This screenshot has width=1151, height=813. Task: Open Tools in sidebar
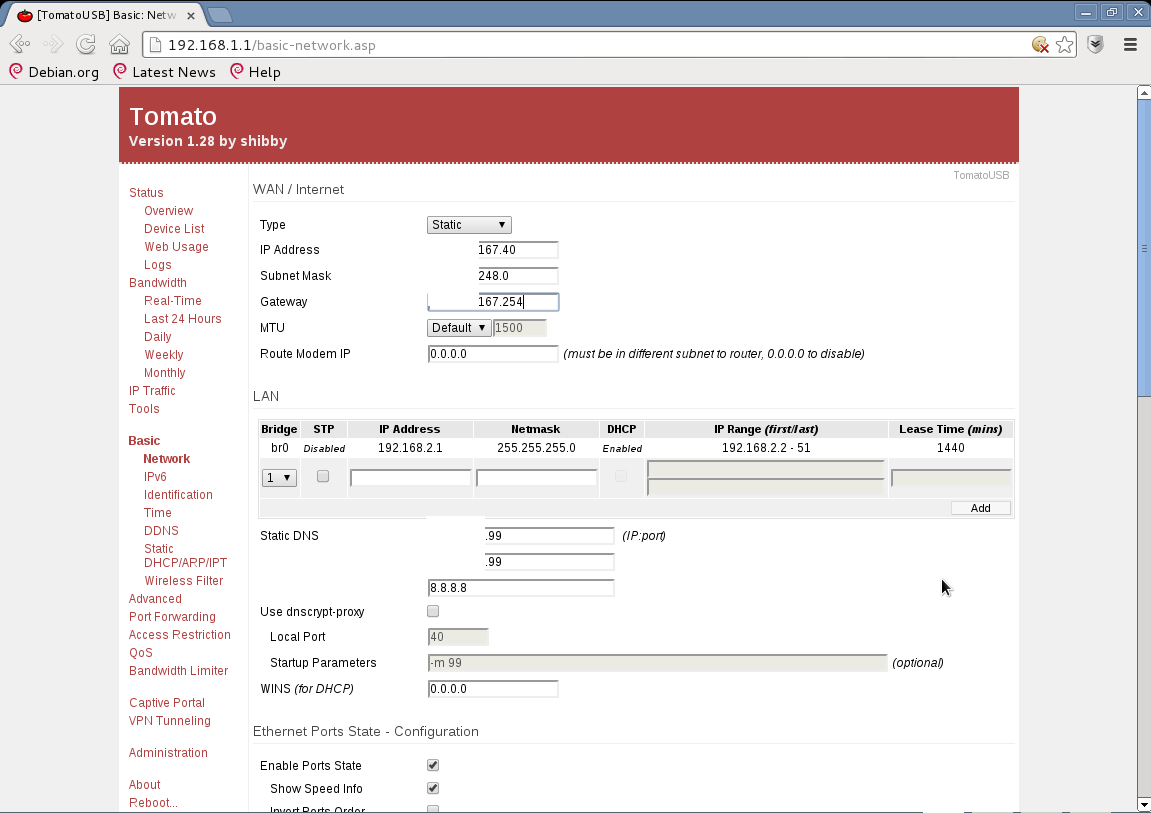pos(144,409)
